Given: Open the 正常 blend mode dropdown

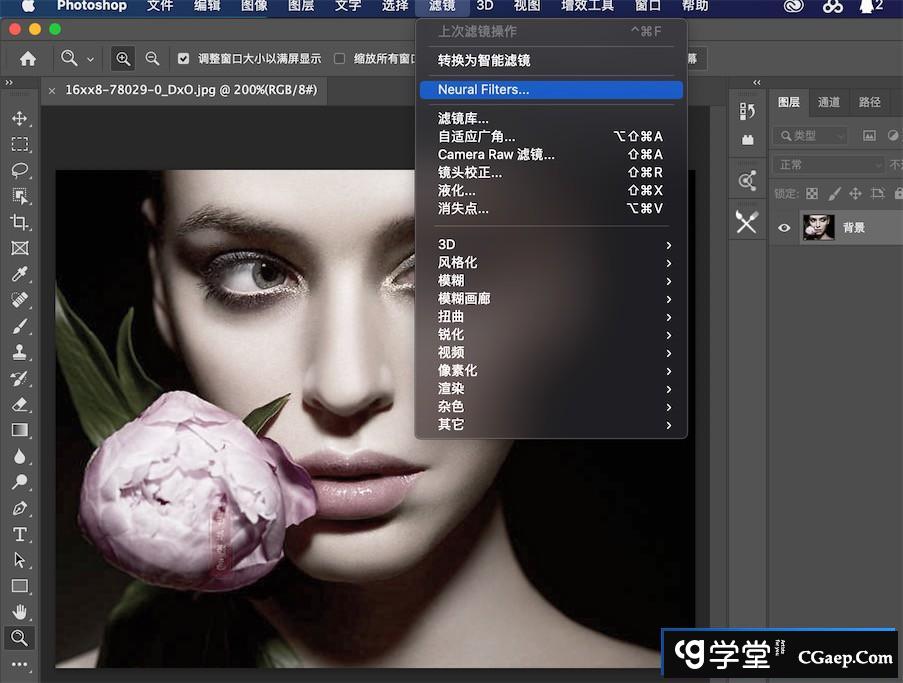Looking at the screenshot, I should [x=828, y=165].
